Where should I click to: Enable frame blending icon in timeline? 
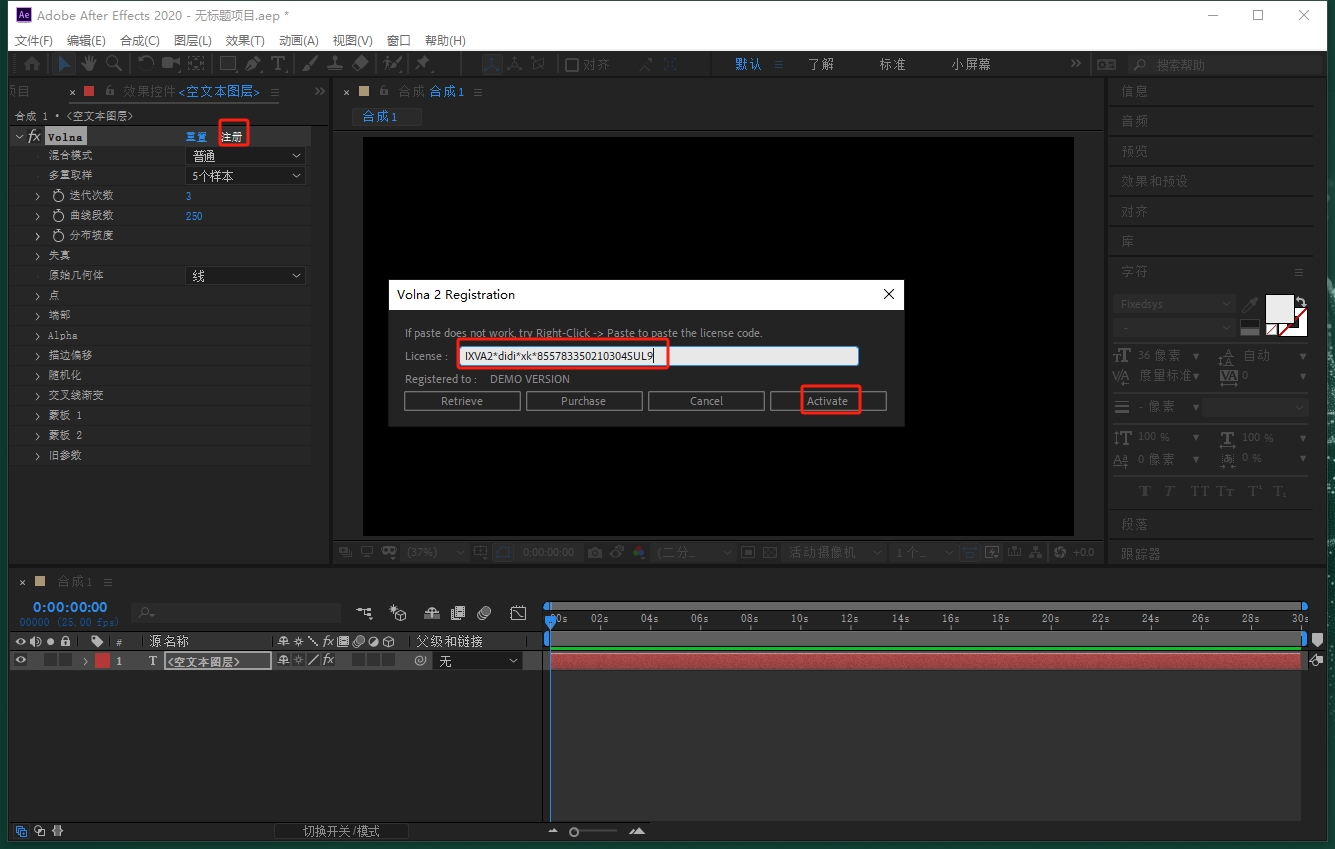click(458, 613)
